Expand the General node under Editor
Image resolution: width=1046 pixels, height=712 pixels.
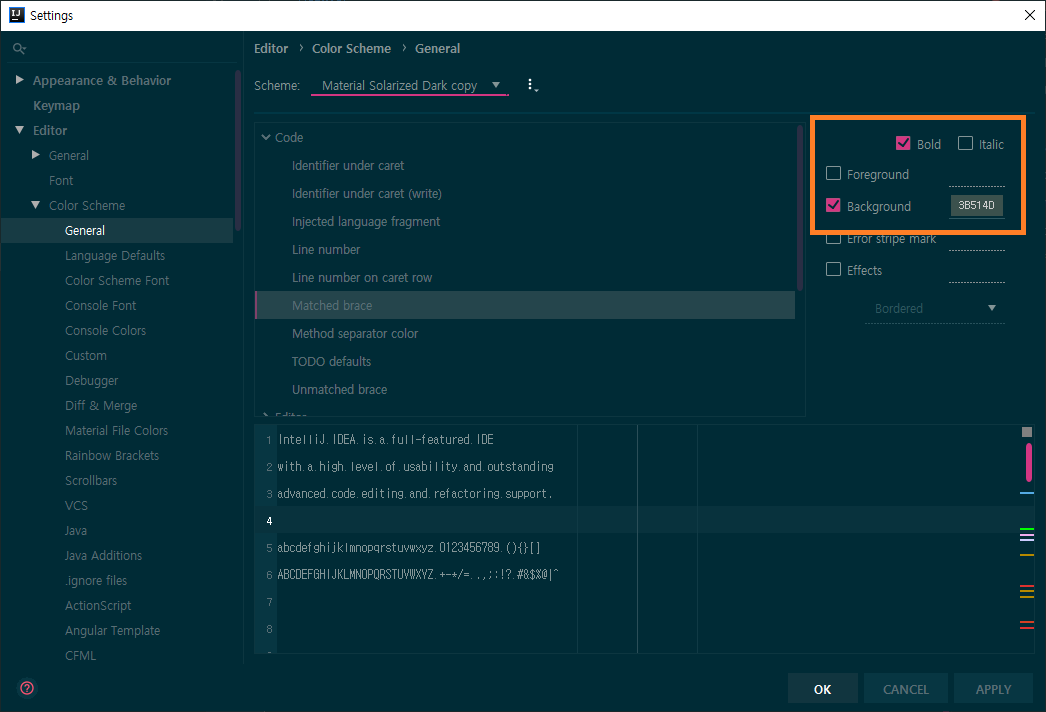(x=36, y=155)
